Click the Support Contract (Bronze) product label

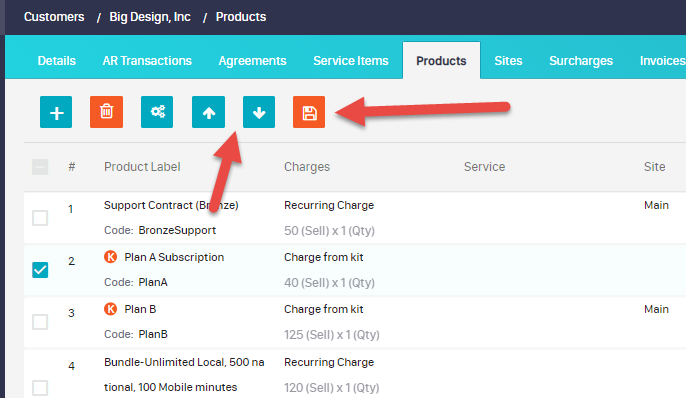tap(171, 205)
